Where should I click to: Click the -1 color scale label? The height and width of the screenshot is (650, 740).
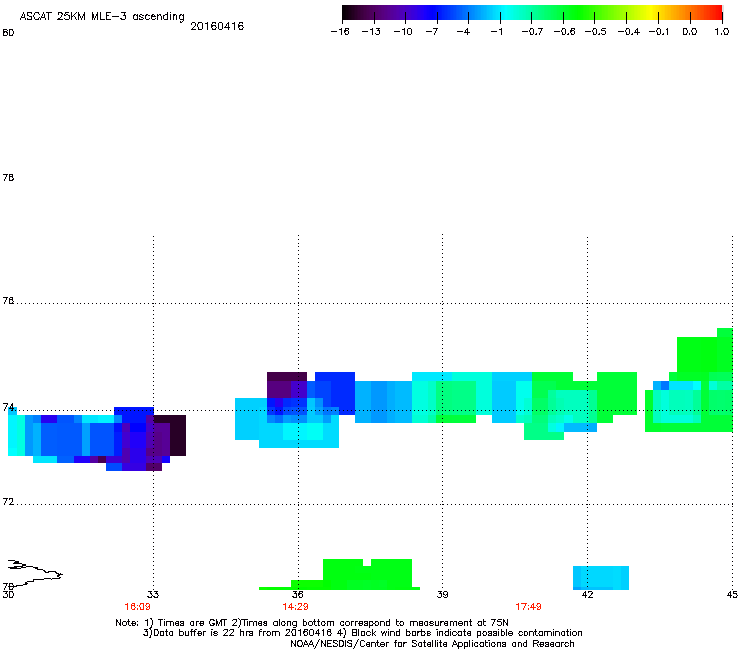(496, 32)
